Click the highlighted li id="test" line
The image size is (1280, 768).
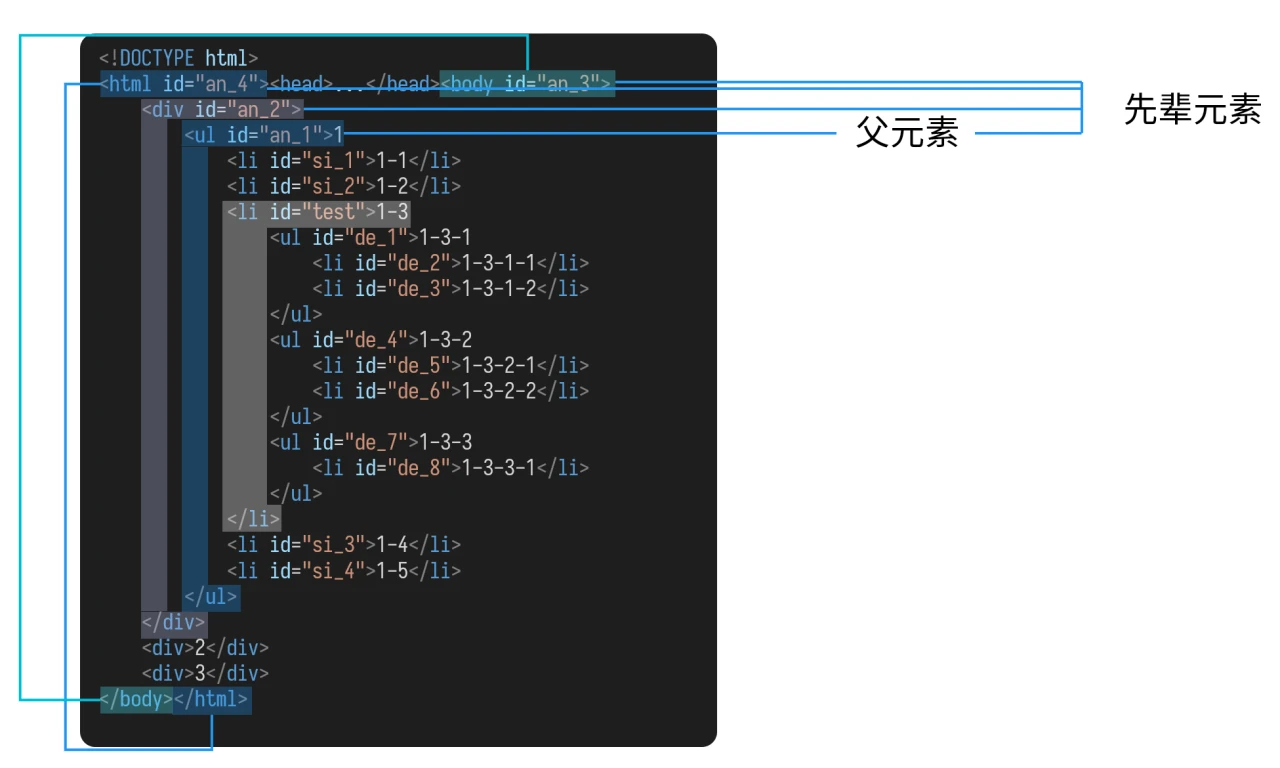pyautogui.click(x=317, y=212)
